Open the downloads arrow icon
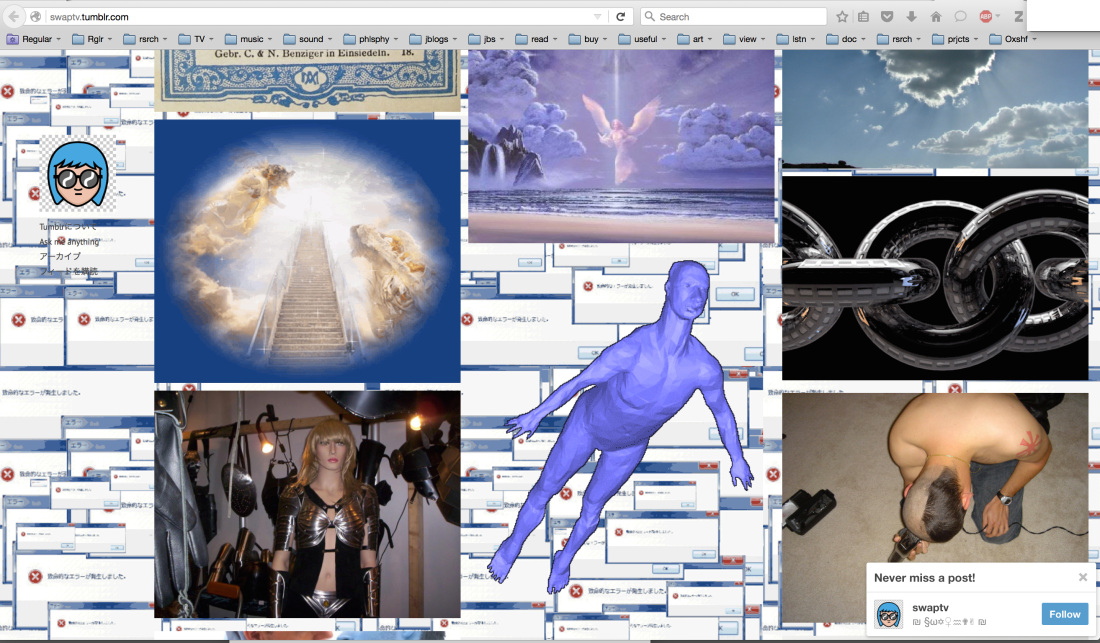 911,17
